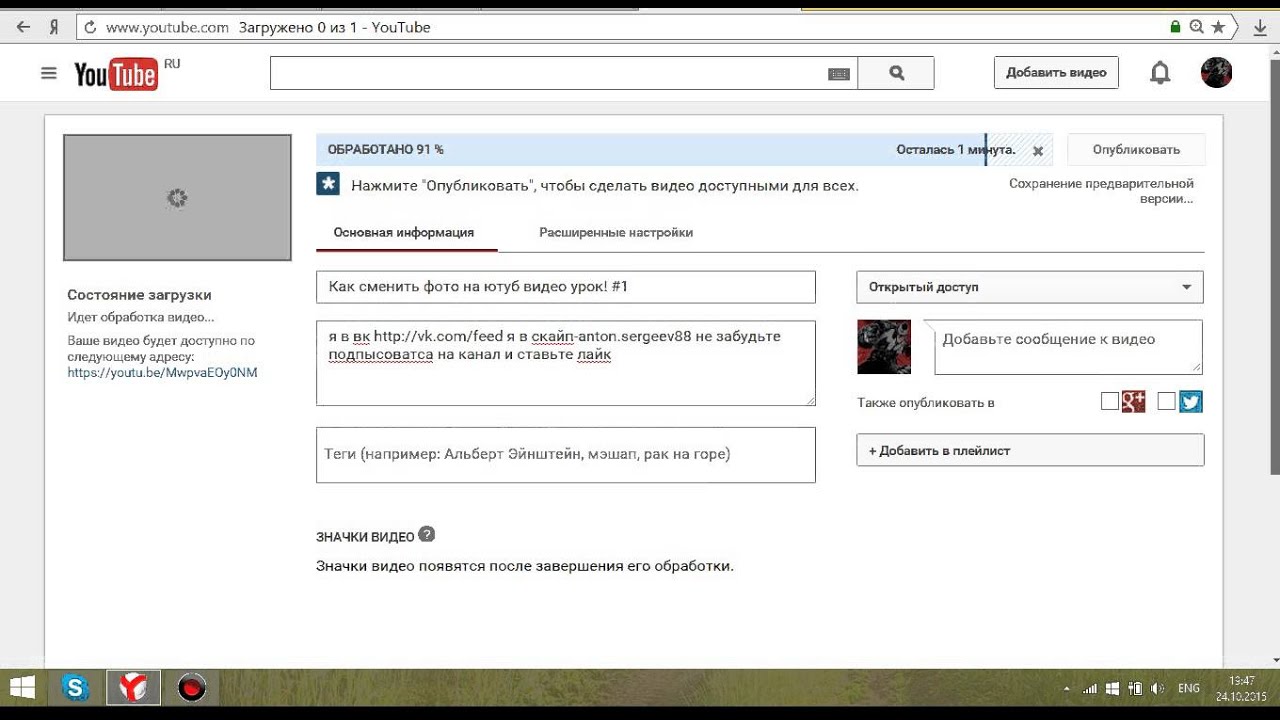The height and width of the screenshot is (720, 1280).
Task: Go back with the browser back arrow
Action: pos(22,27)
